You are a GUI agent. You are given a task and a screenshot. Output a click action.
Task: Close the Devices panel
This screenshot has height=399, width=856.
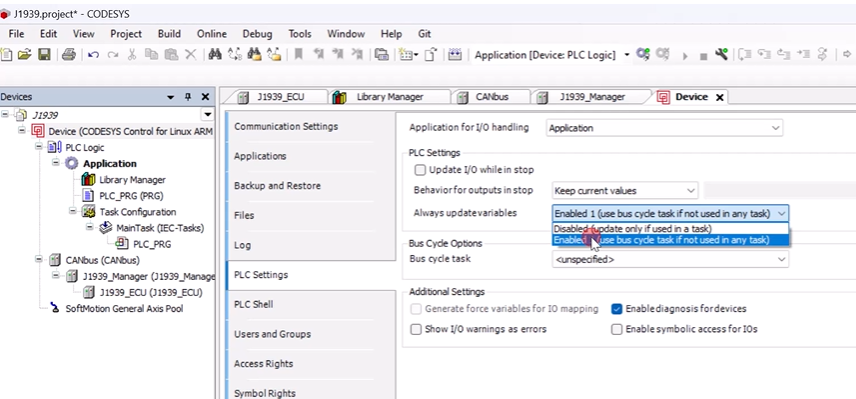click(x=205, y=97)
